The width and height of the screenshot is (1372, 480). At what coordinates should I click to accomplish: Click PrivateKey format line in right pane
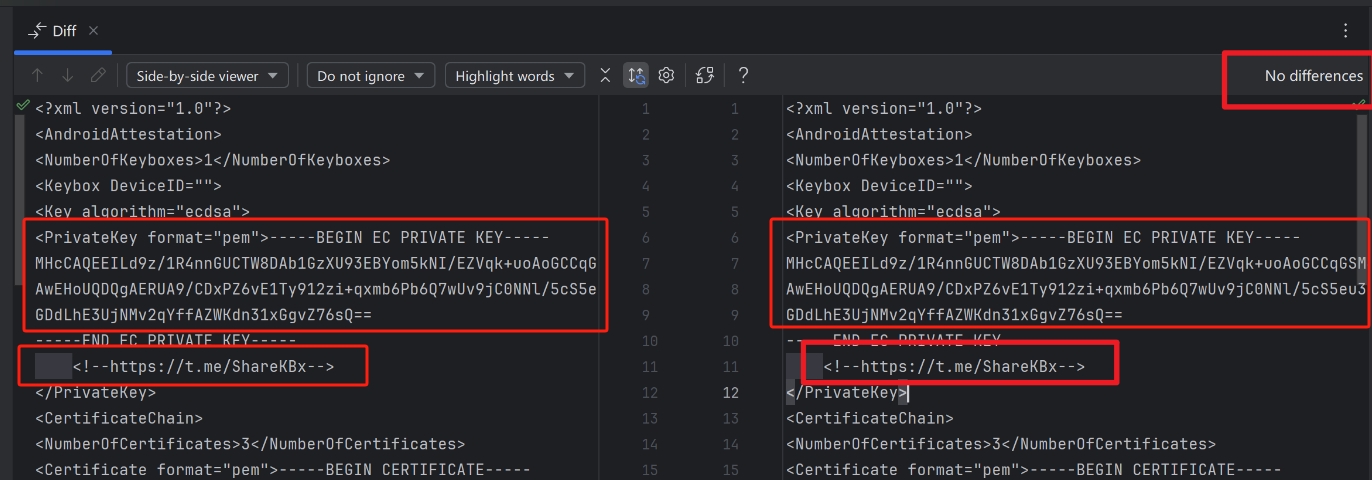point(1043,238)
